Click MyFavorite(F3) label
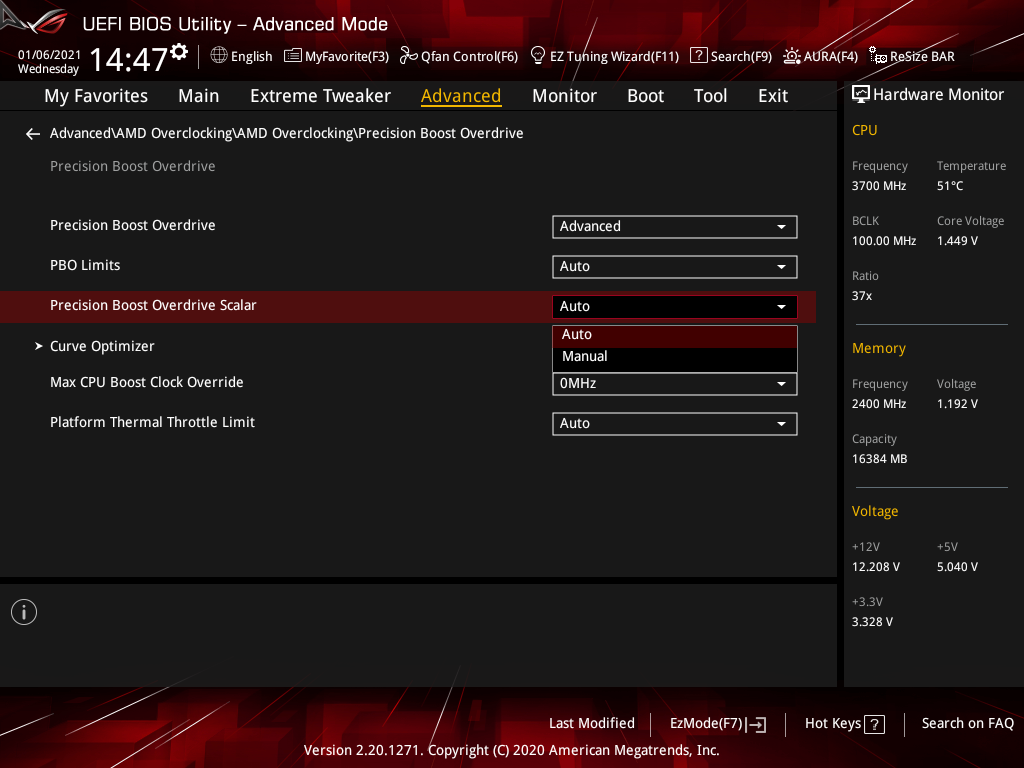The image size is (1024, 768). click(347, 57)
